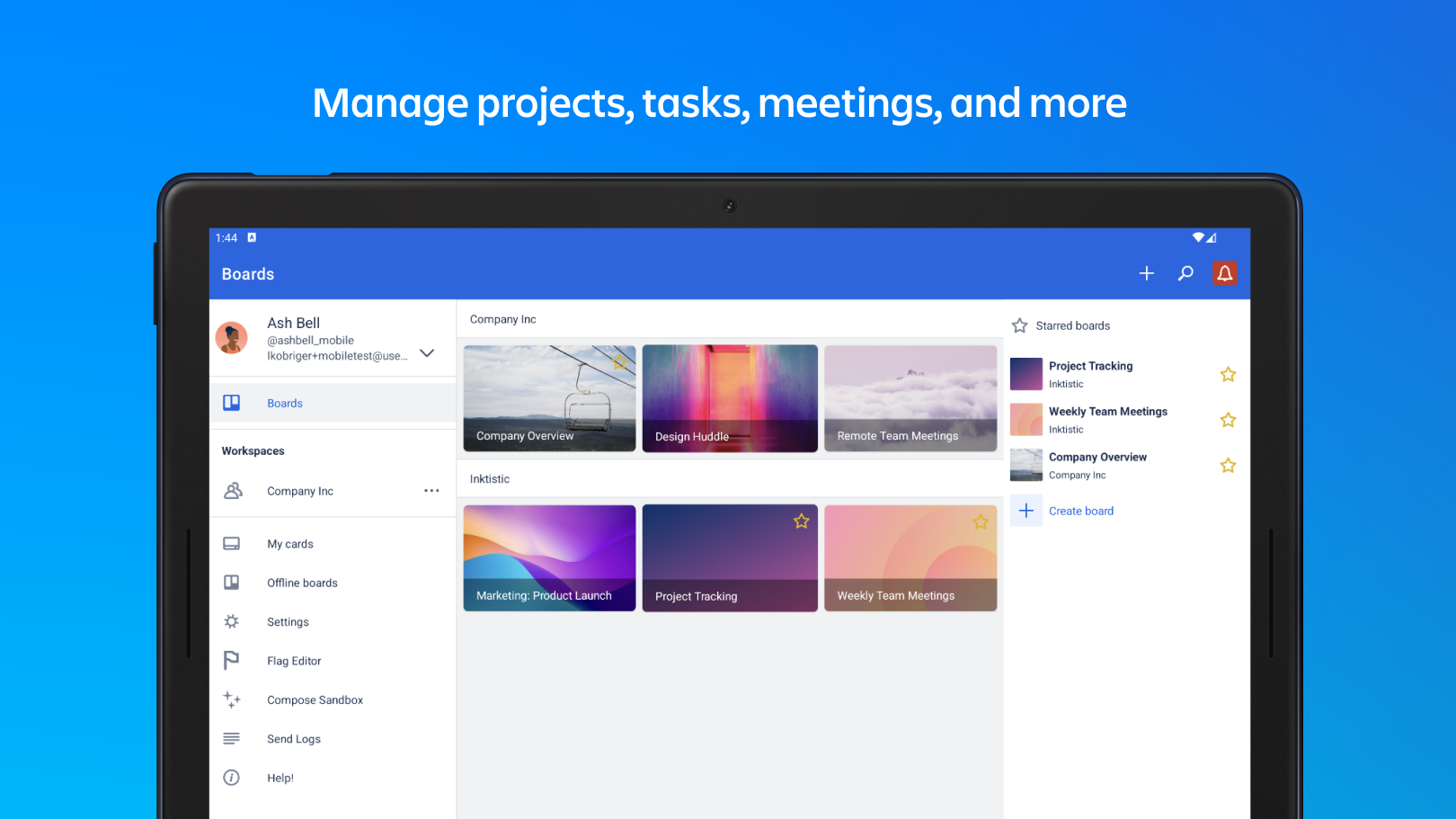Open the Company Inc workspace options menu

click(x=431, y=490)
